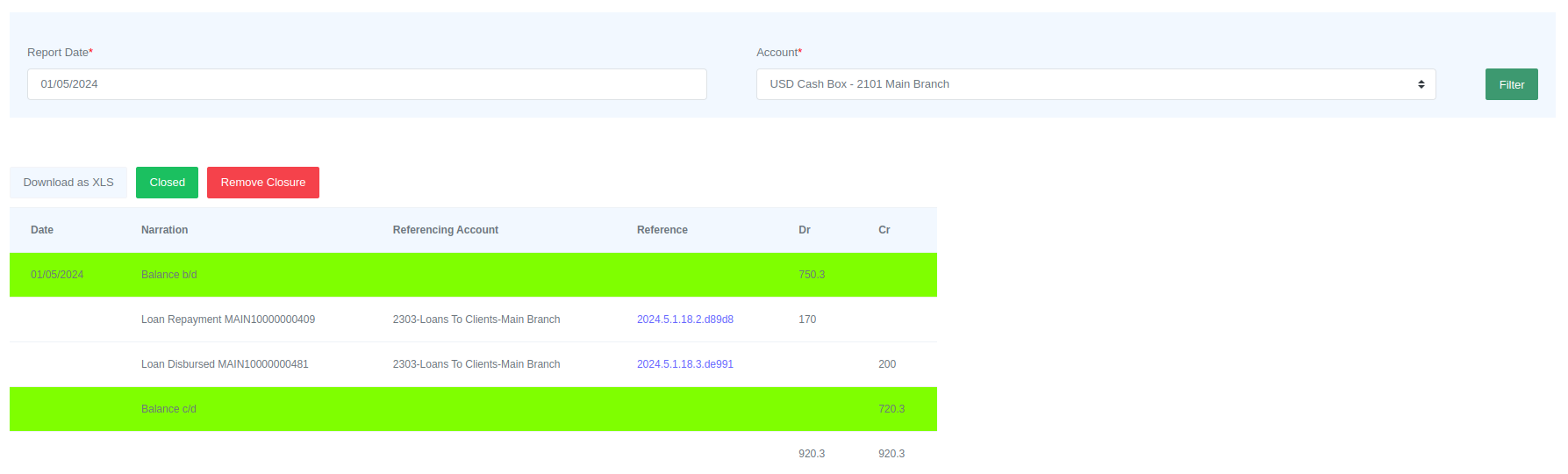This screenshot has height=474, width=1568.
Task: Select the Narration column header
Action: point(164,230)
